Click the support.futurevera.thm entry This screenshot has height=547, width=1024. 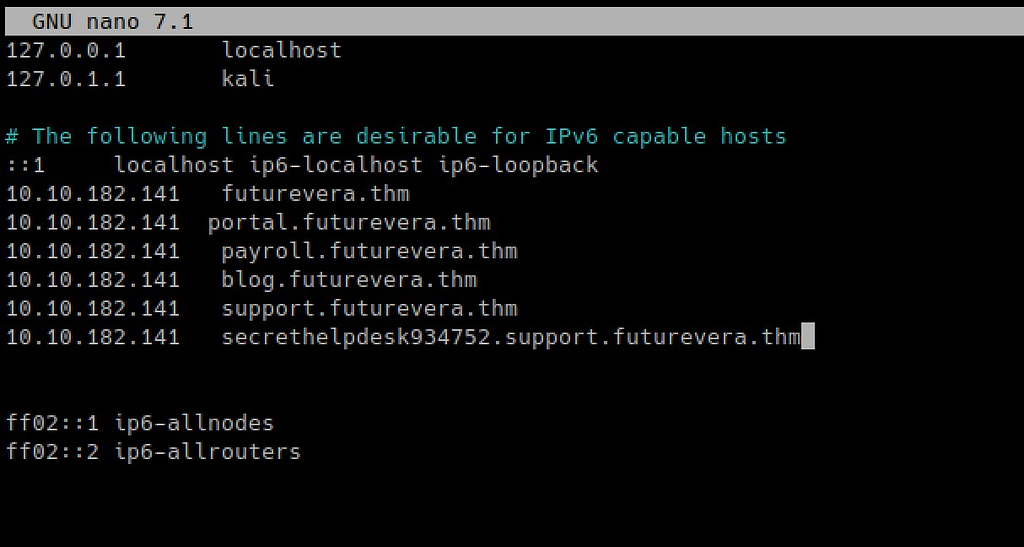point(369,309)
